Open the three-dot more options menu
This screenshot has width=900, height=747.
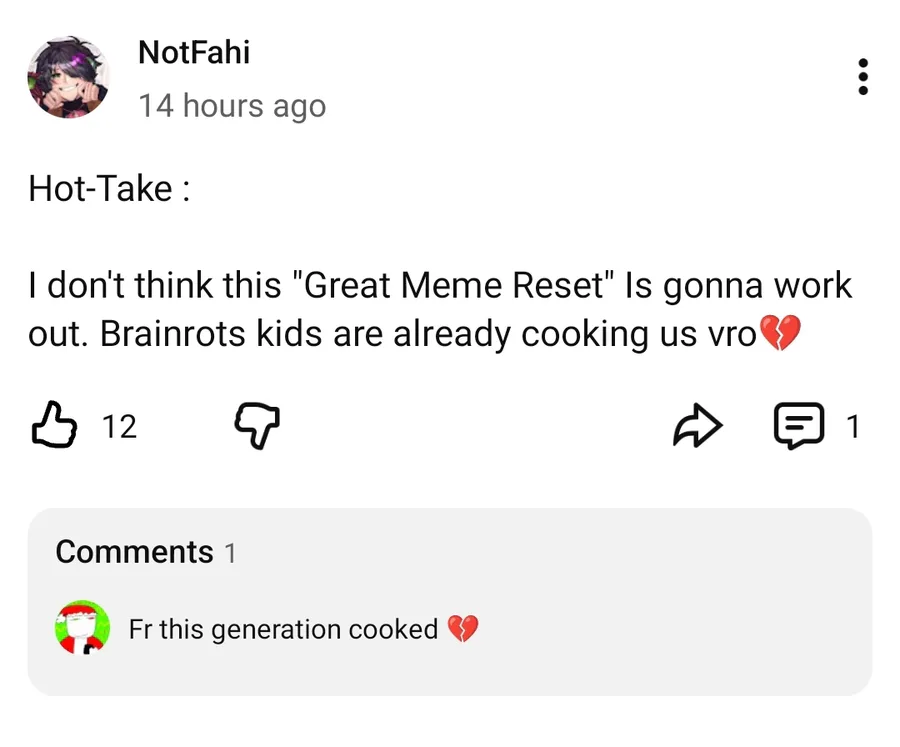(x=862, y=77)
